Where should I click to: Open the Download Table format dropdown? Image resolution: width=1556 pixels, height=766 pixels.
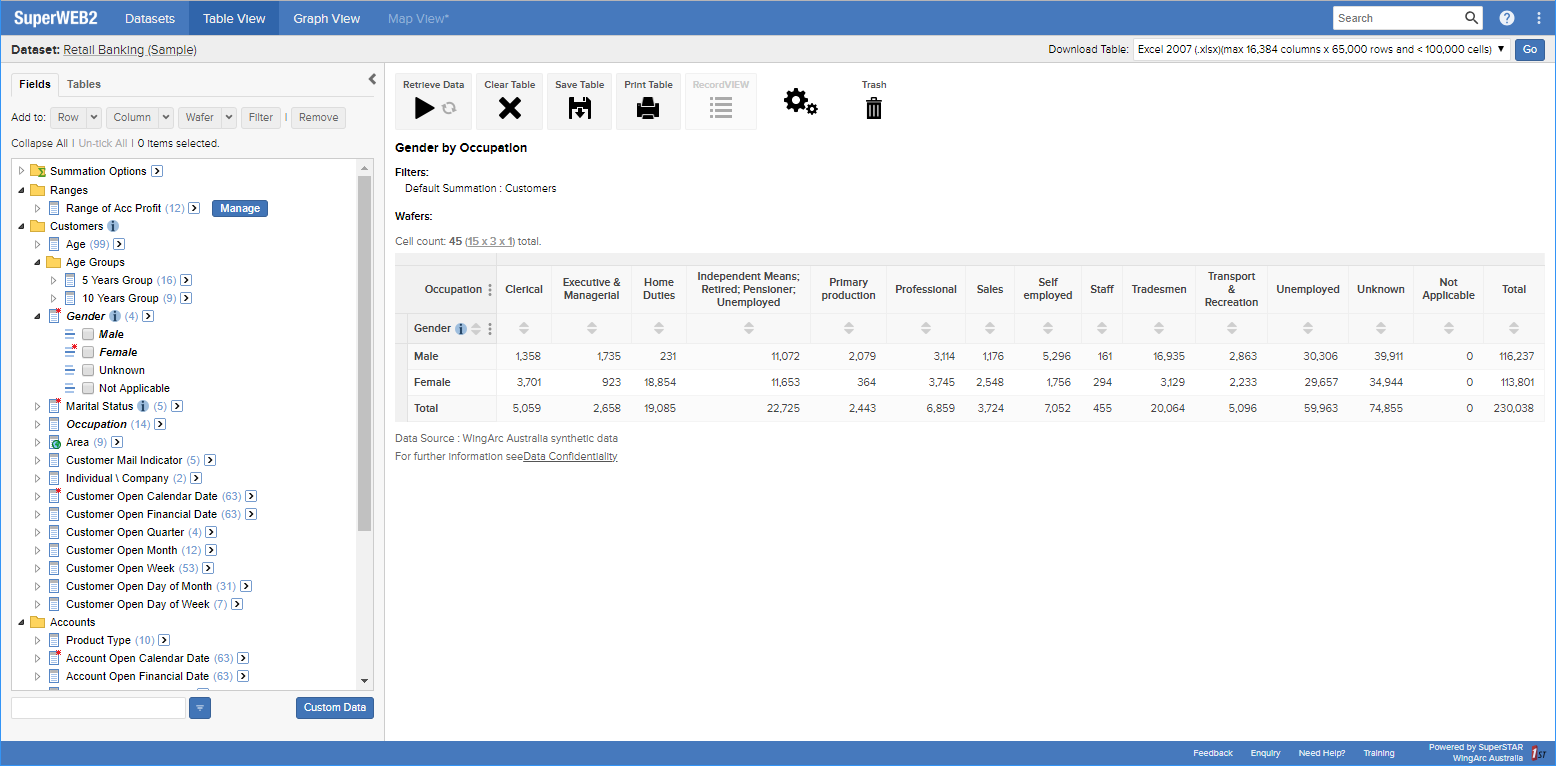tap(1321, 49)
